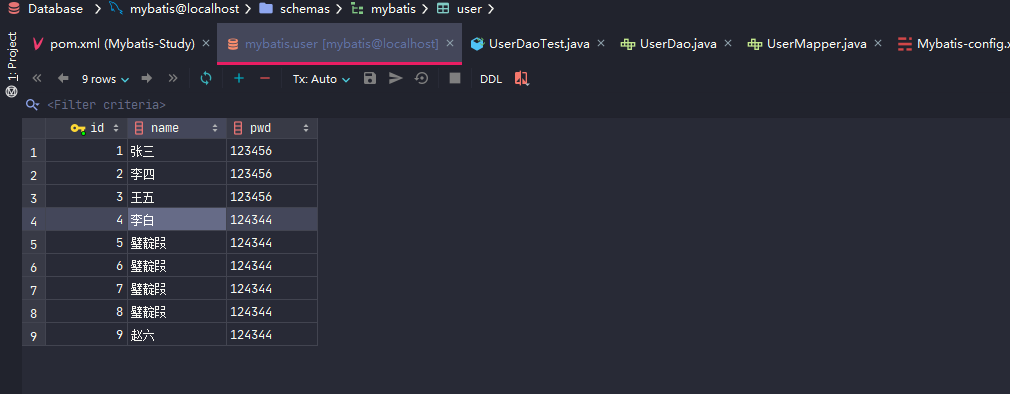Expand breadcrumb chevron after mybatis@localhost
1010x394 pixels.
[248, 9]
